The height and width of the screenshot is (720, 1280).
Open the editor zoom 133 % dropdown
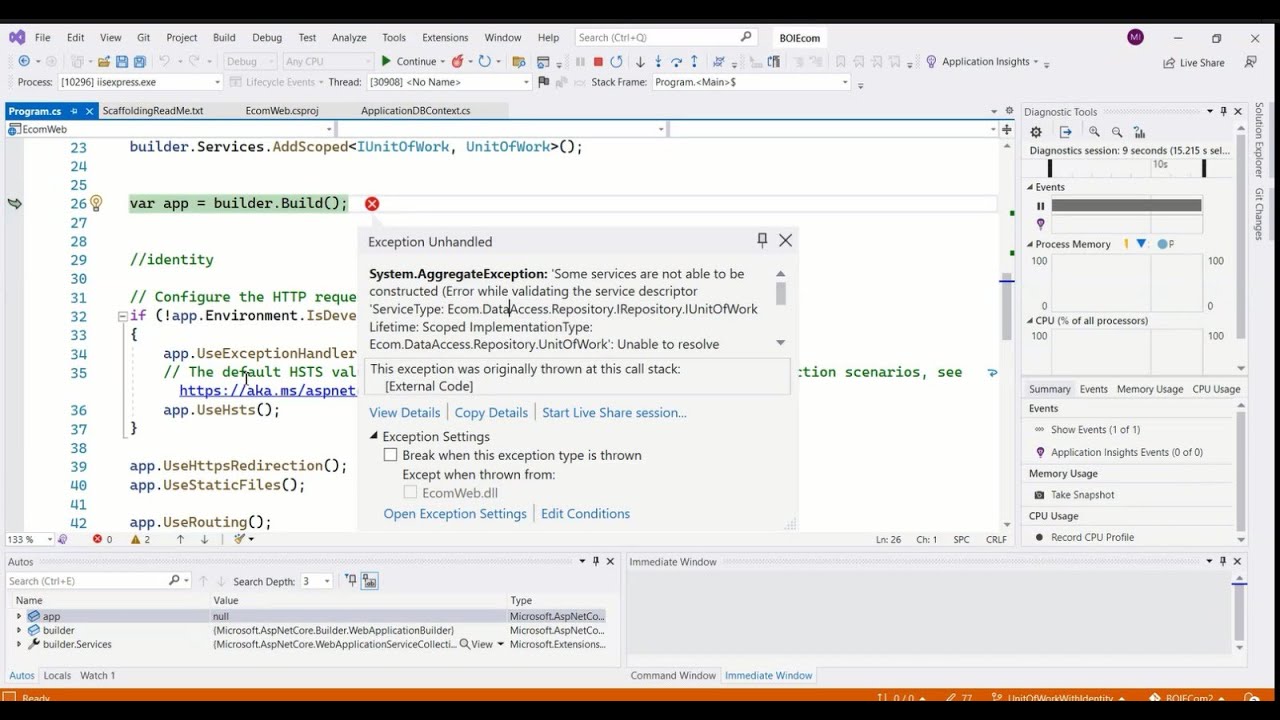click(x=49, y=539)
